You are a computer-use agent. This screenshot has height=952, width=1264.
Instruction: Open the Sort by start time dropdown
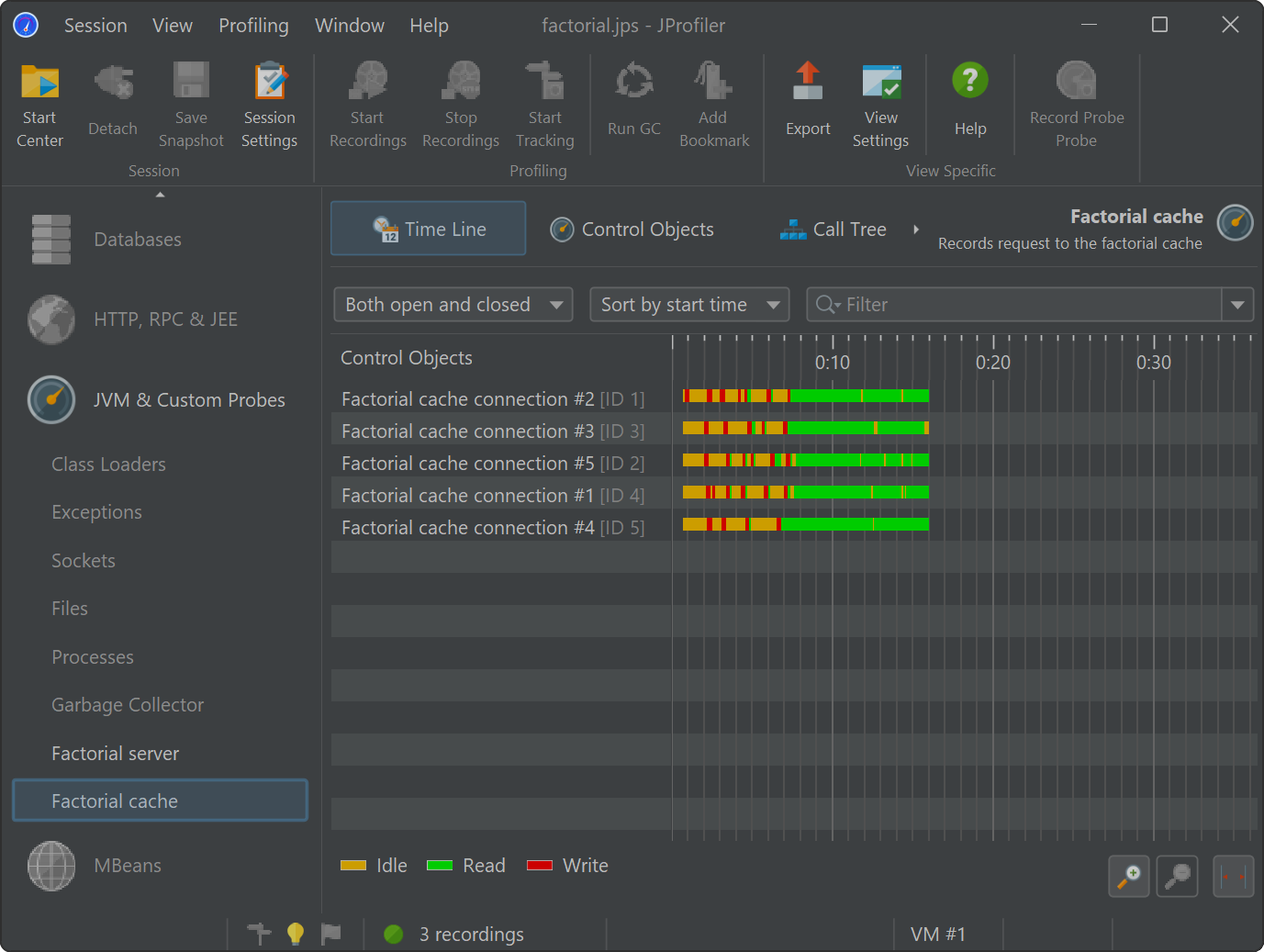[689, 305]
